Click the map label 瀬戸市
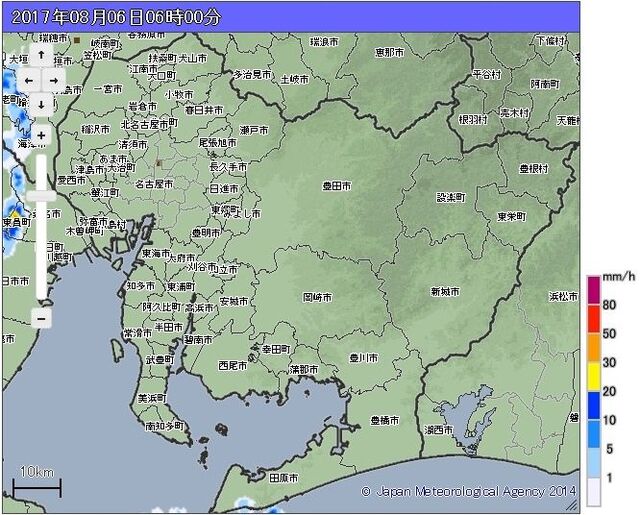Image resolution: width=640 pixels, height=515 pixels. 254,130
